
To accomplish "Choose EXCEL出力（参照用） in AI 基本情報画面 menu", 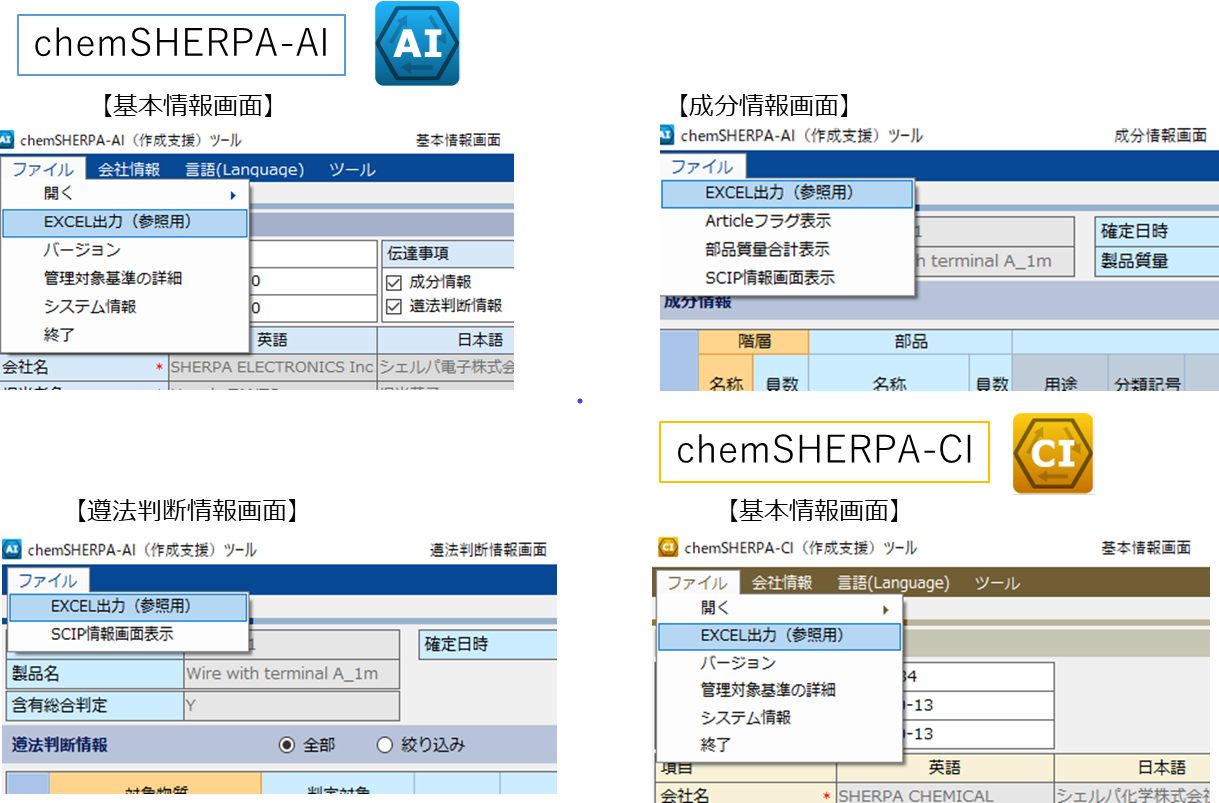I will (x=125, y=222).
